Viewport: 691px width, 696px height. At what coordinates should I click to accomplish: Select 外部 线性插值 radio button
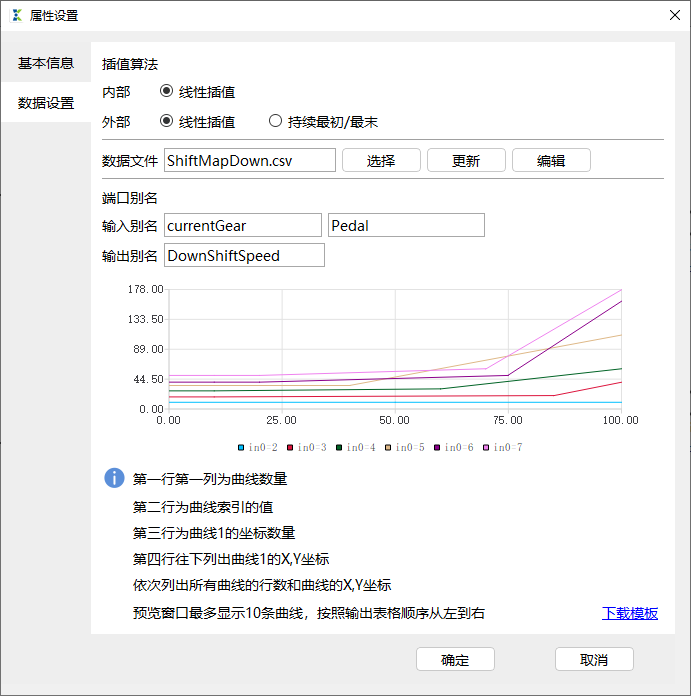[x=166, y=121]
